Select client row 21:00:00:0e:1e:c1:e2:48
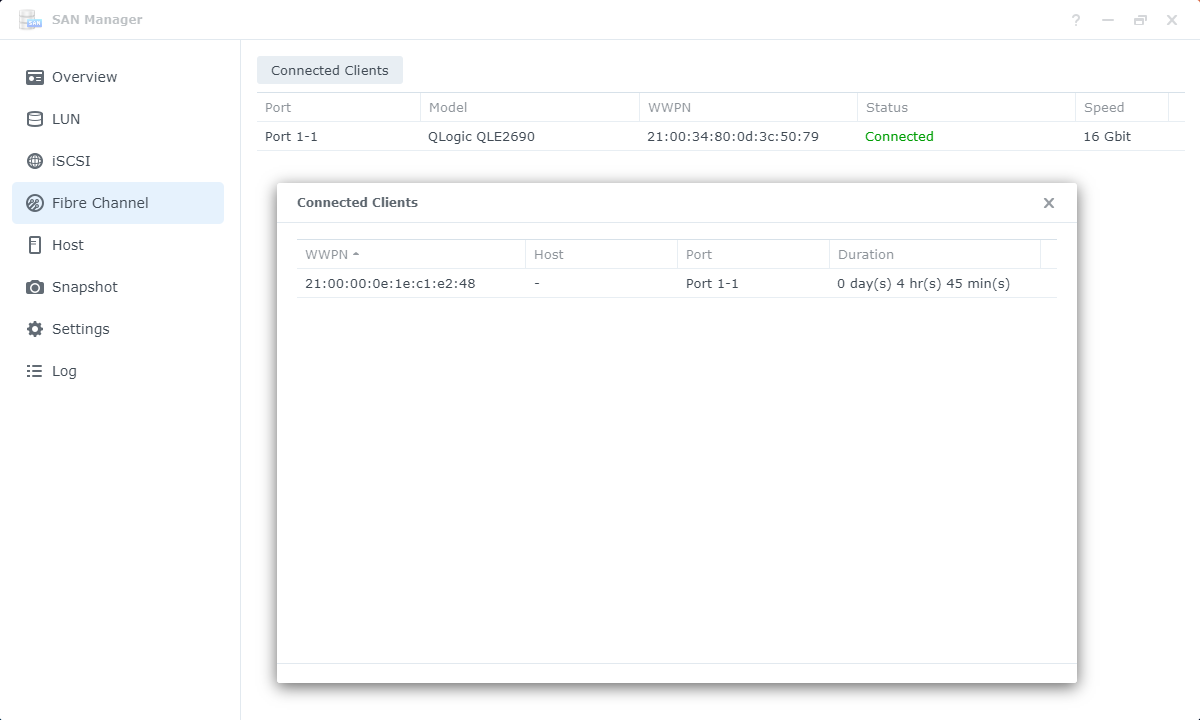 pyautogui.click(x=390, y=284)
